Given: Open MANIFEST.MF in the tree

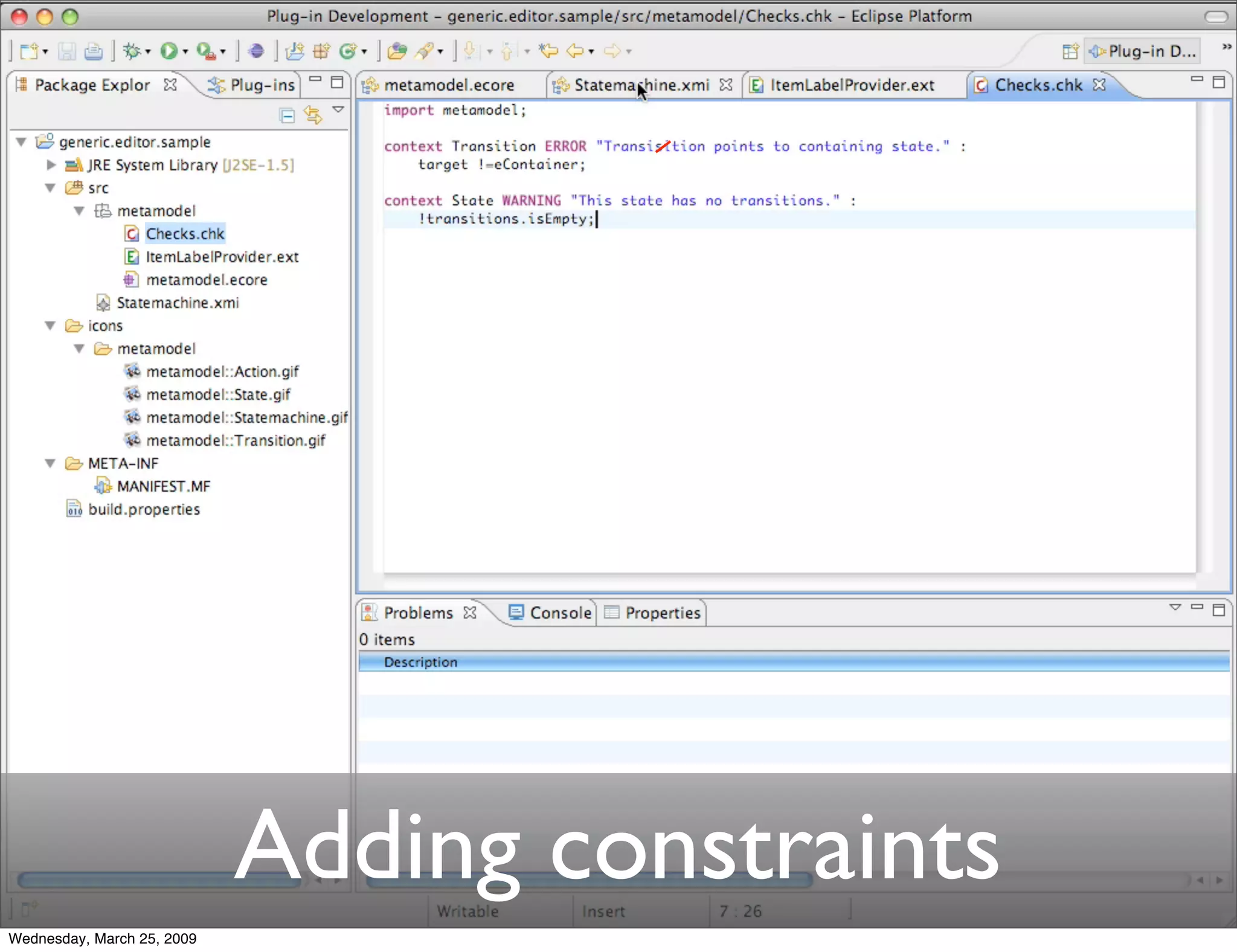Looking at the screenshot, I should [x=163, y=486].
